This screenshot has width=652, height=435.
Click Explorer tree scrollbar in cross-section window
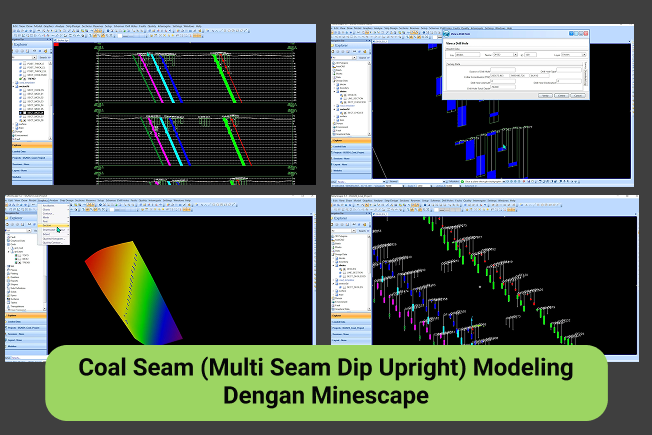50,100
